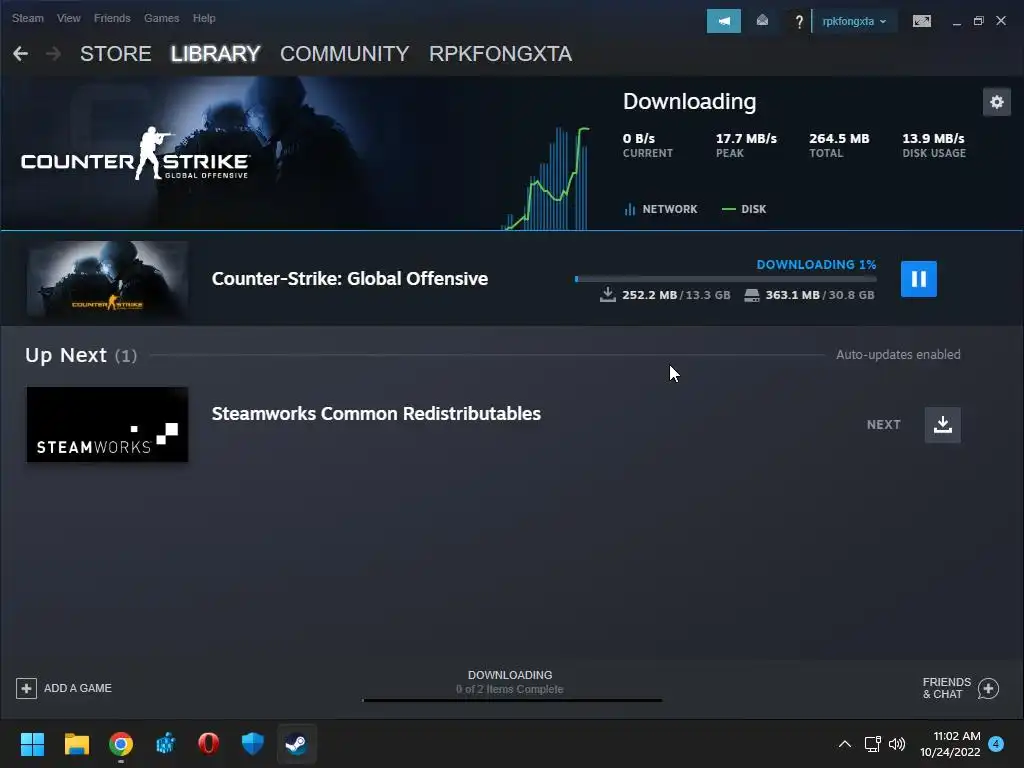The image size is (1024, 768).
Task: Open the blue cubes taskbar app
Action: pos(165,744)
